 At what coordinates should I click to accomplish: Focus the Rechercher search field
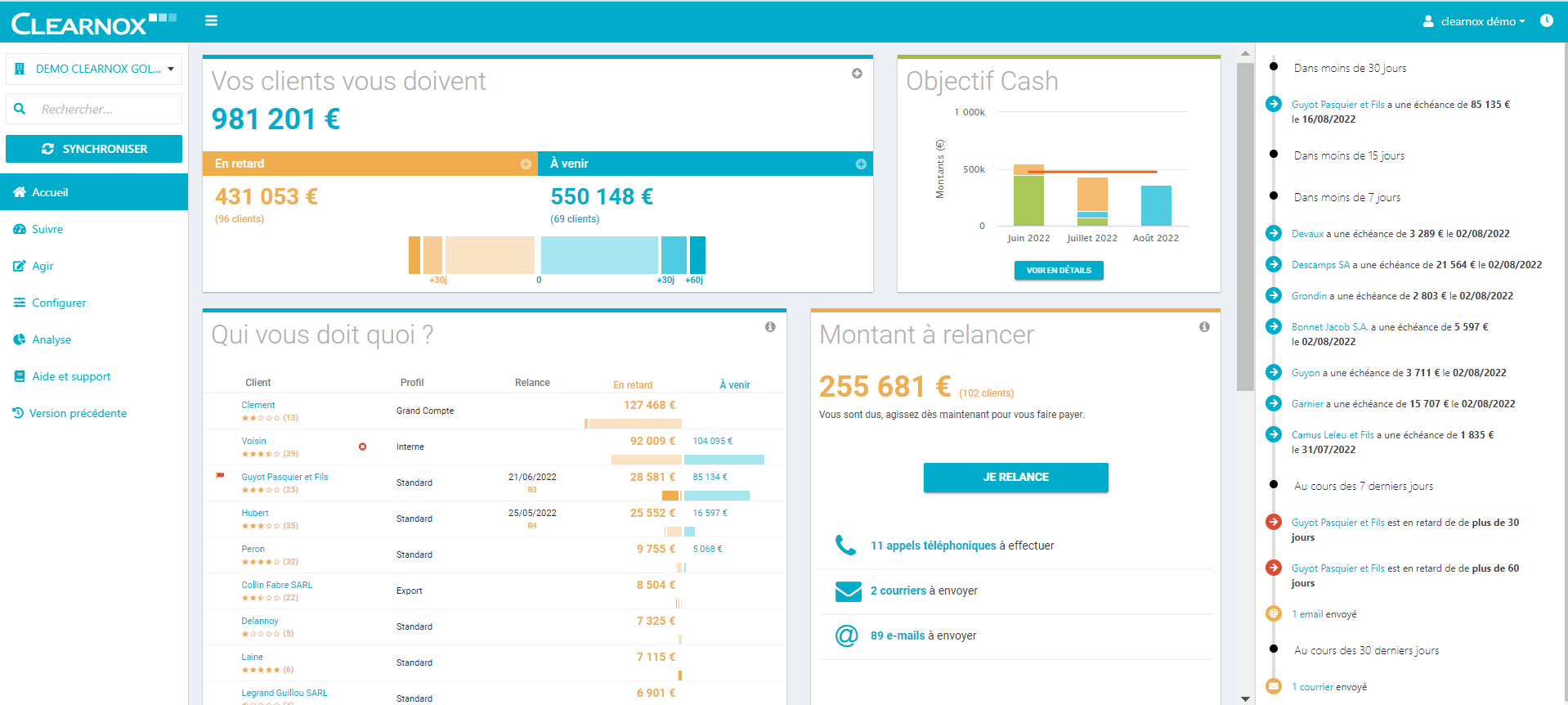point(94,109)
